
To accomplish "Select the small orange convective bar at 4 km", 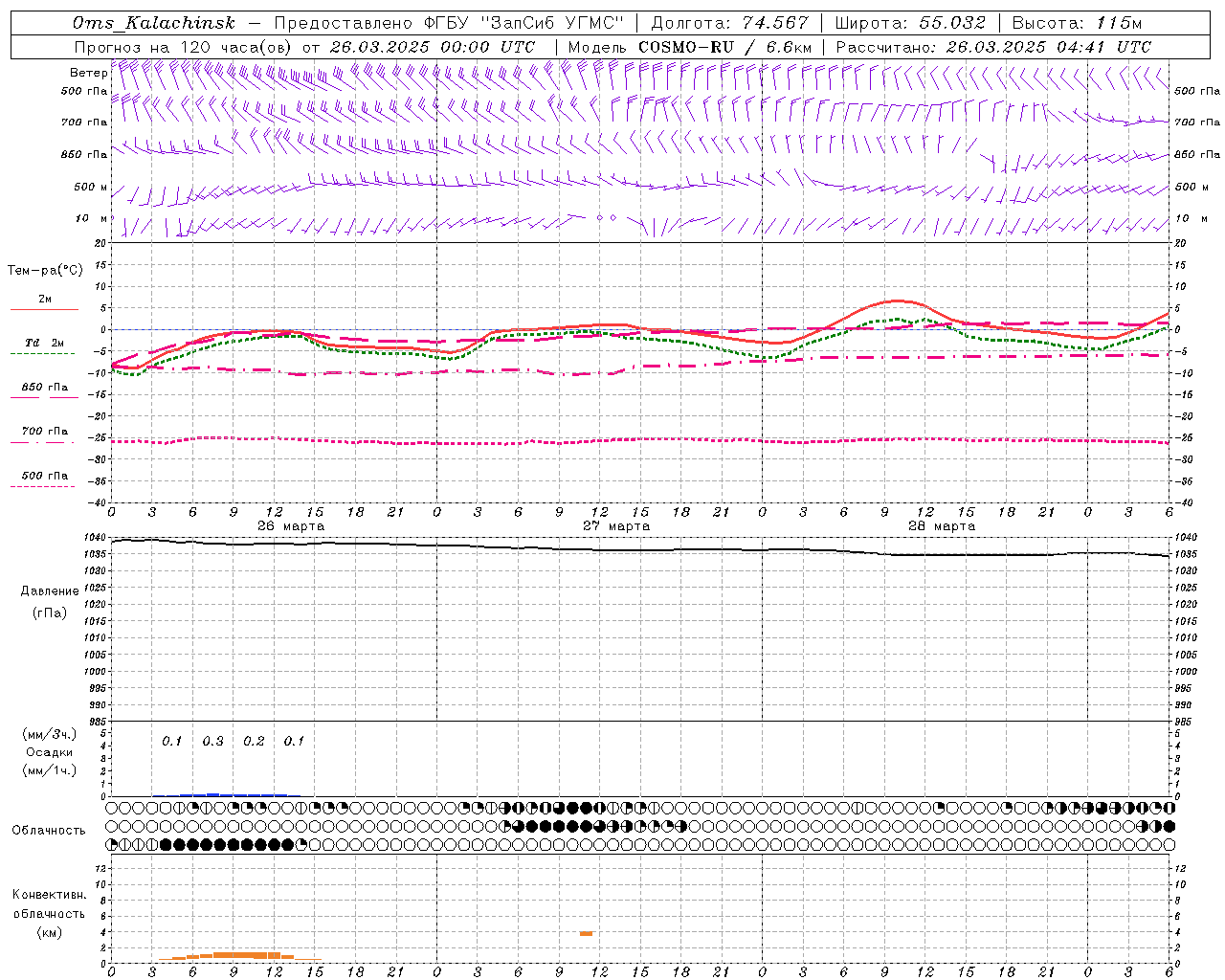I will tap(586, 933).
